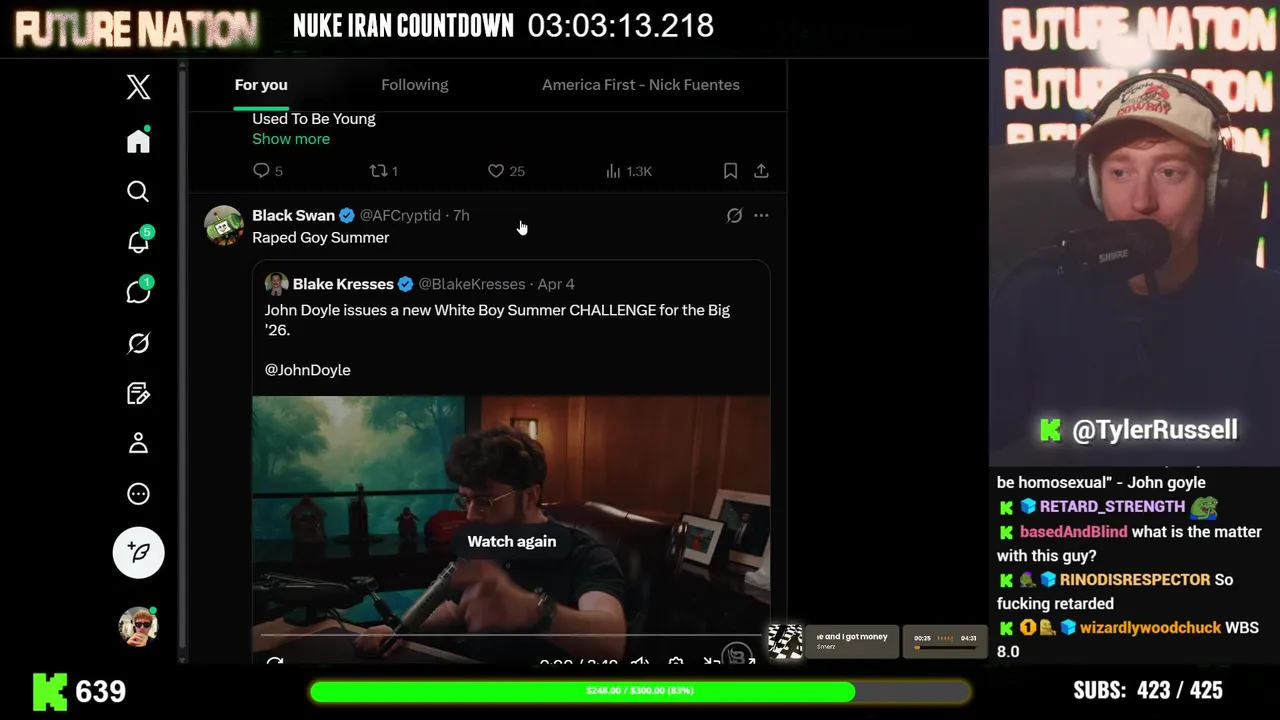Share the top post

click(761, 171)
